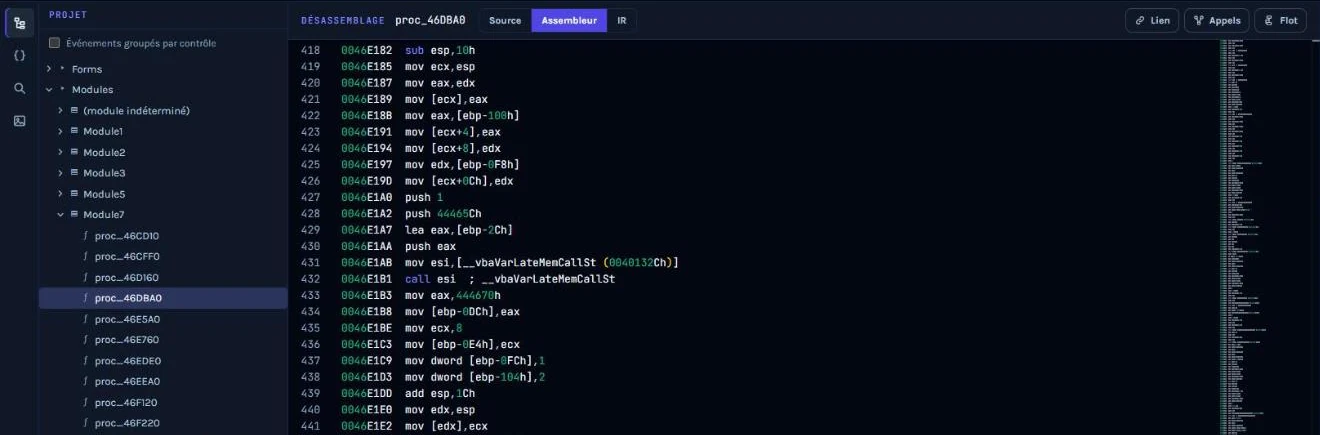Click 'lea eax,[ebp-2Ch]' on line 429
This screenshot has width=1320, height=435.
[x=459, y=230]
